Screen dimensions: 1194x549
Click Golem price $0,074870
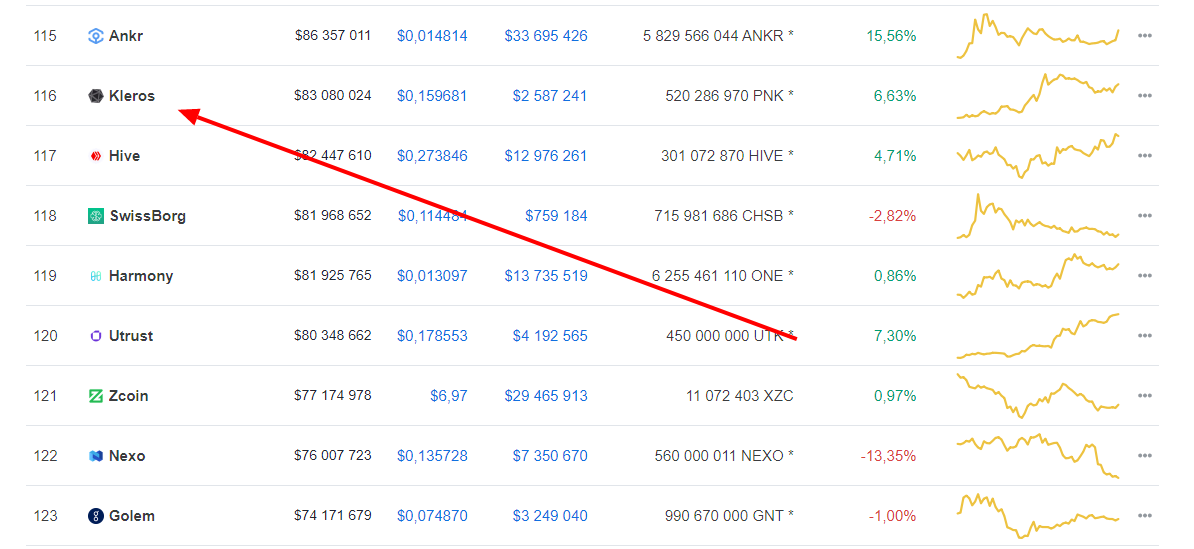pyautogui.click(x=432, y=516)
